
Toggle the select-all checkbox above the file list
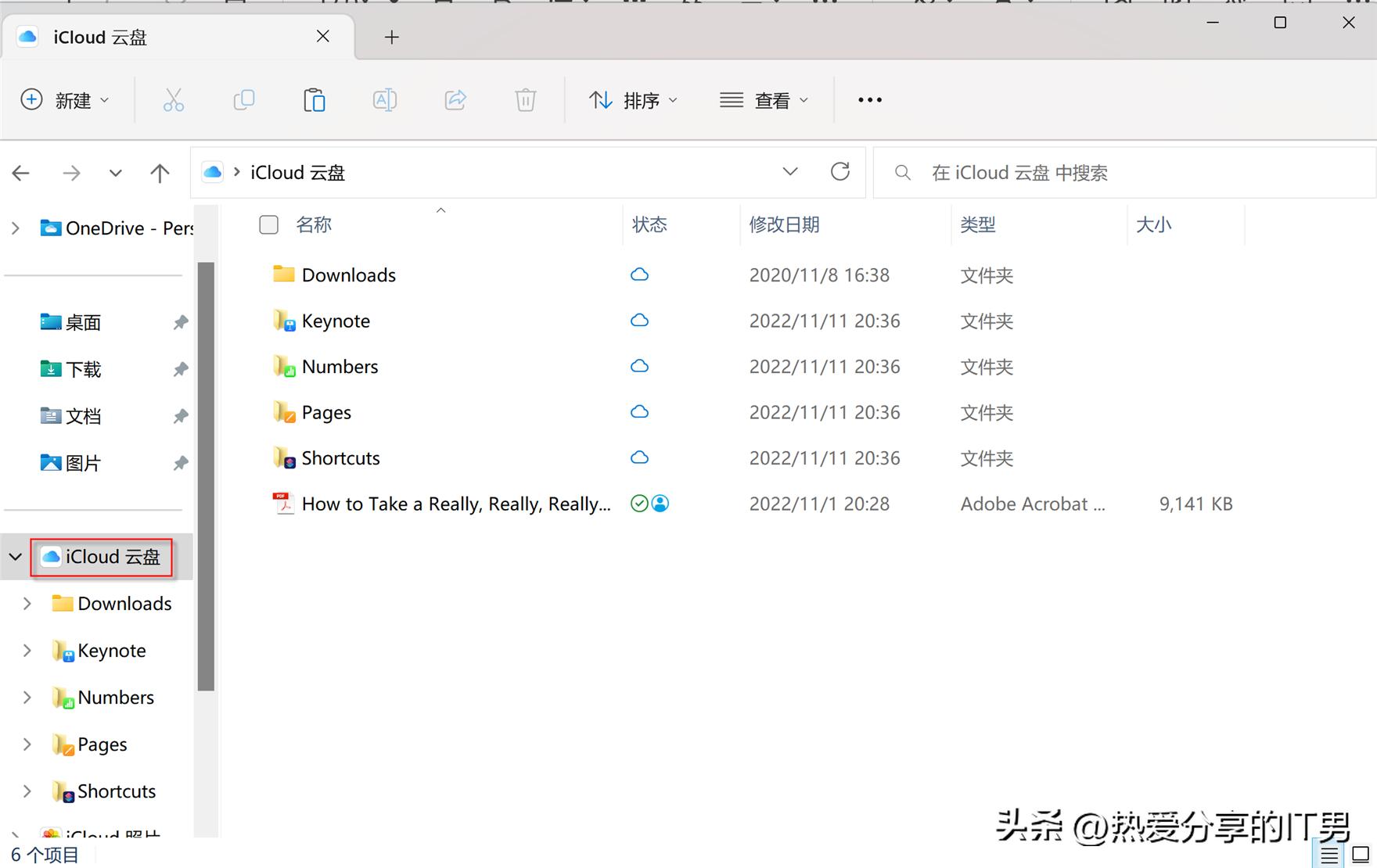tap(268, 224)
